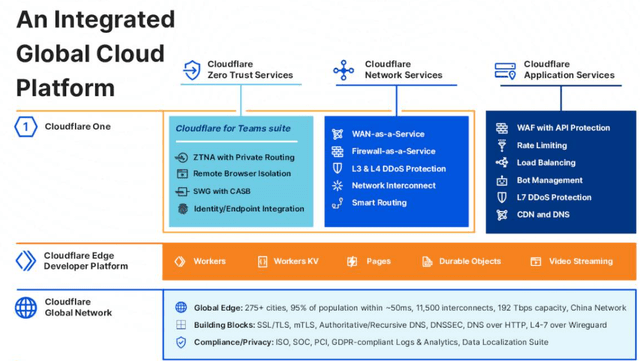Screen dimensions: 640x361
Task: Select the 'Cloudflare Zero Trust Services' heading
Action: click(x=250, y=69)
